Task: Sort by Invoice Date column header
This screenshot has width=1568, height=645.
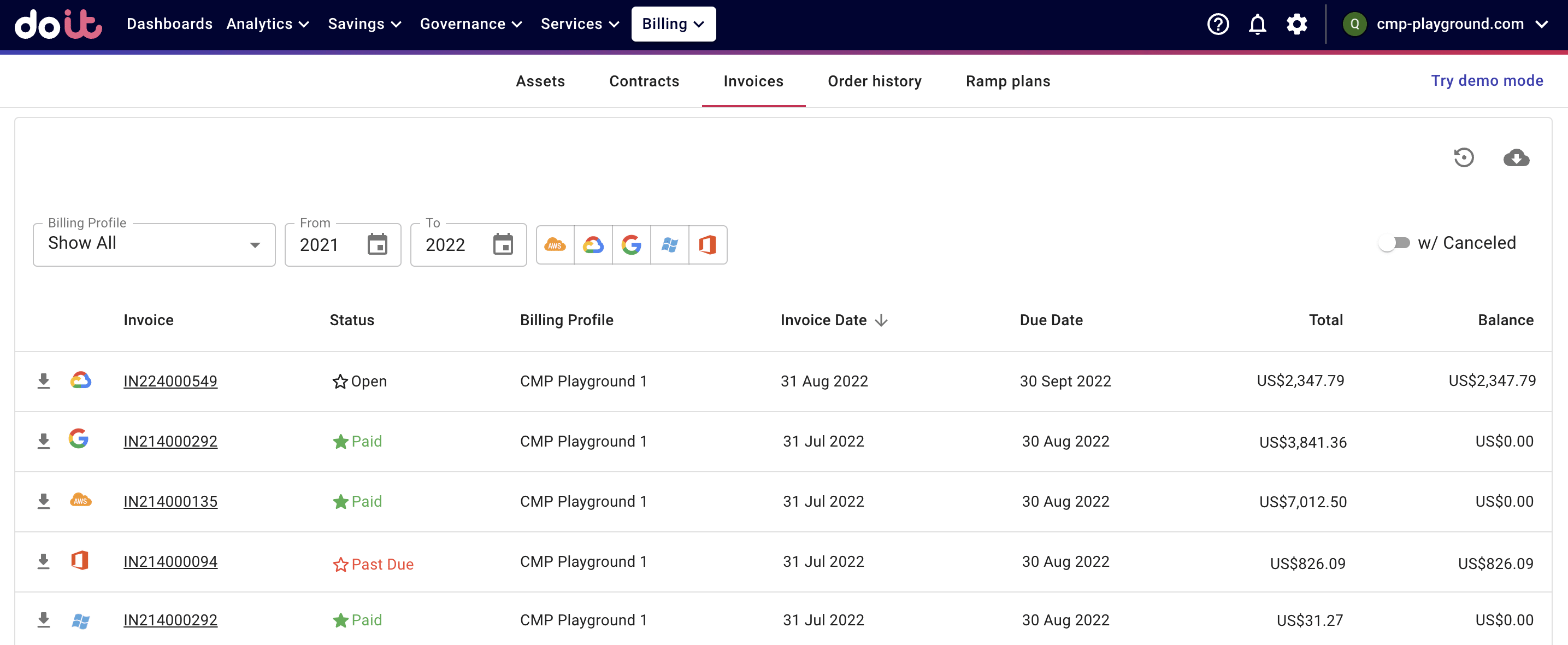Action: (823, 320)
